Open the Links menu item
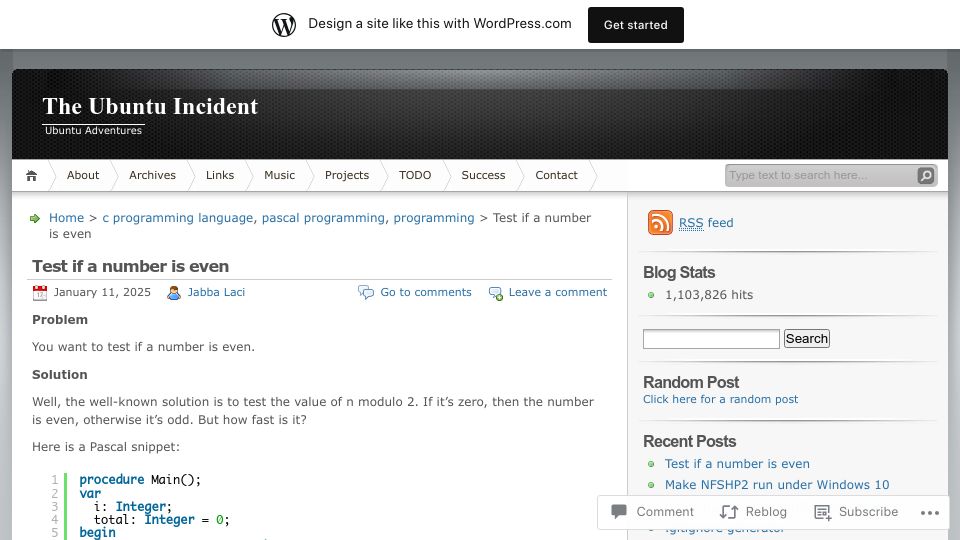This screenshot has height=540, width=960. point(220,175)
